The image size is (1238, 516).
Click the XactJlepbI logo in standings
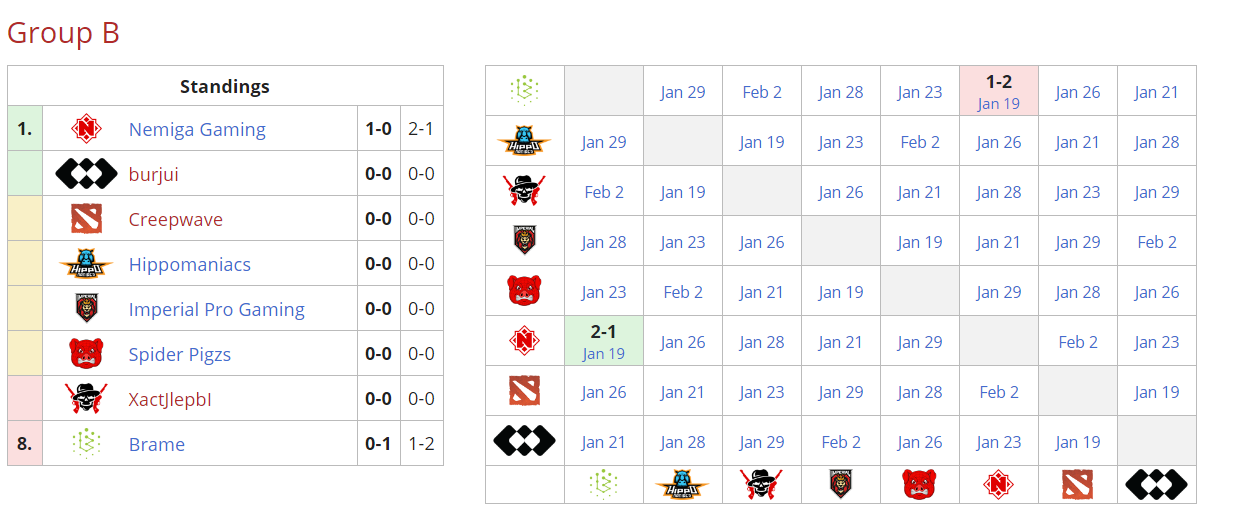pyautogui.click(x=86, y=399)
